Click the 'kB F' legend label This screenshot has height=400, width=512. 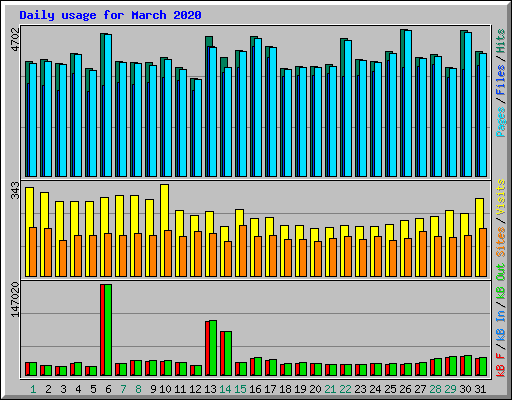(x=500, y=365)
